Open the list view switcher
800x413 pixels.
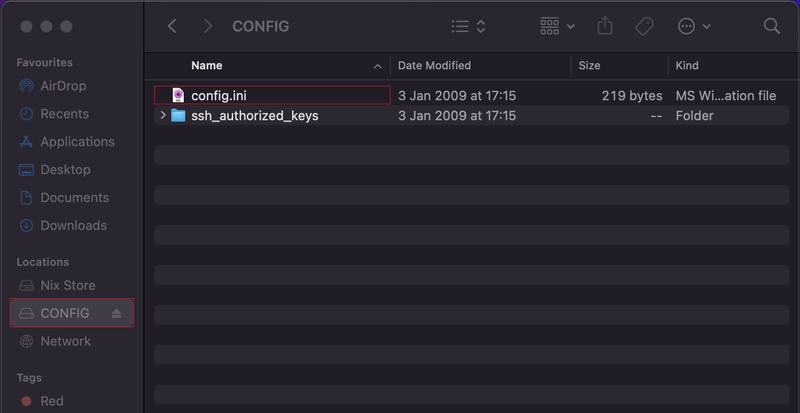coord(468,27)
